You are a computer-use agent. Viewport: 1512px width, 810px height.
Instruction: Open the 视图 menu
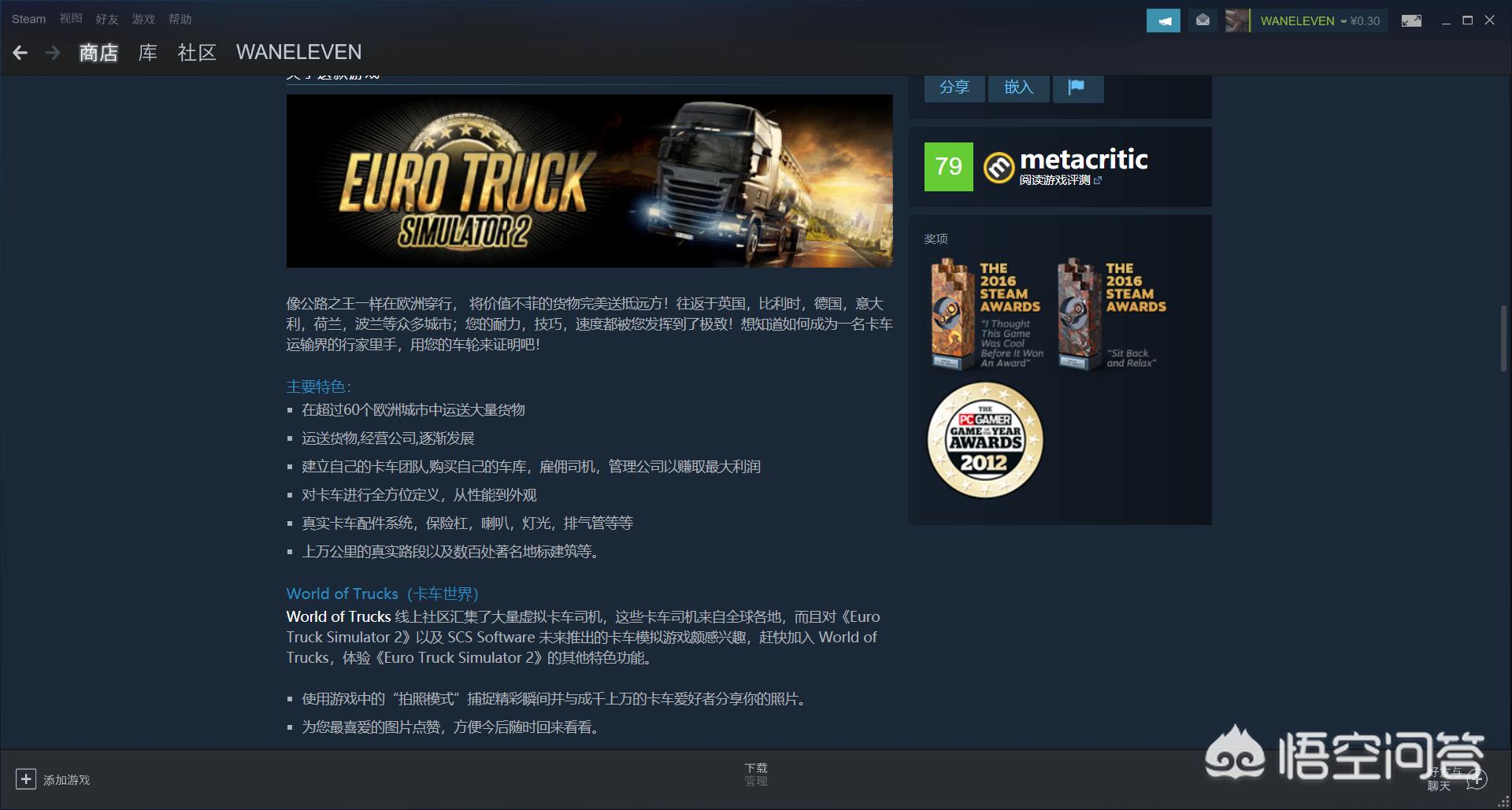(x=71, y=19)
